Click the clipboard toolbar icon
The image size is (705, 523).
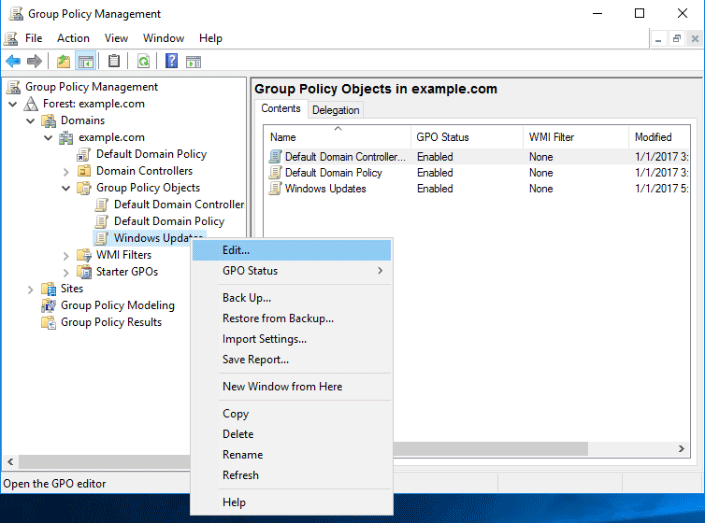pos(114,61)
